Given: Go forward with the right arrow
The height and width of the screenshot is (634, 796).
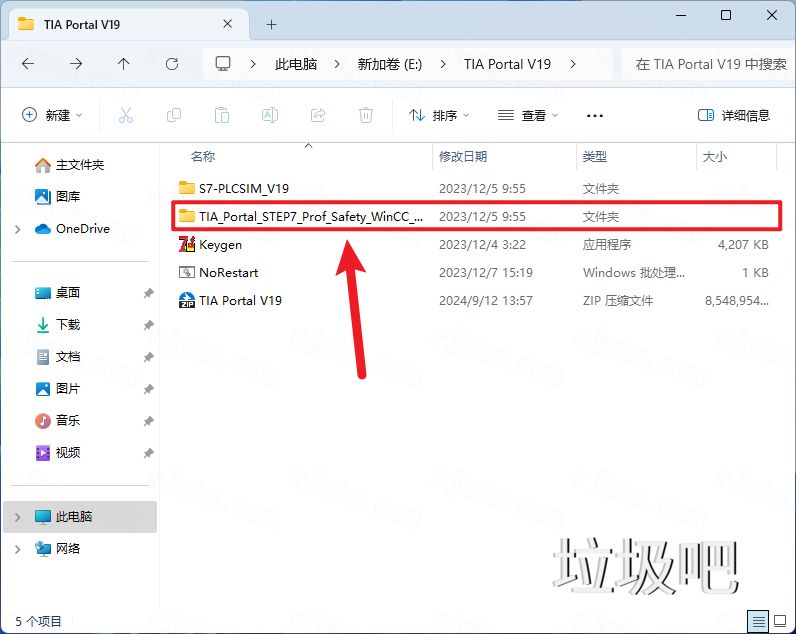Looking at the screenshot, I should 76,64.
